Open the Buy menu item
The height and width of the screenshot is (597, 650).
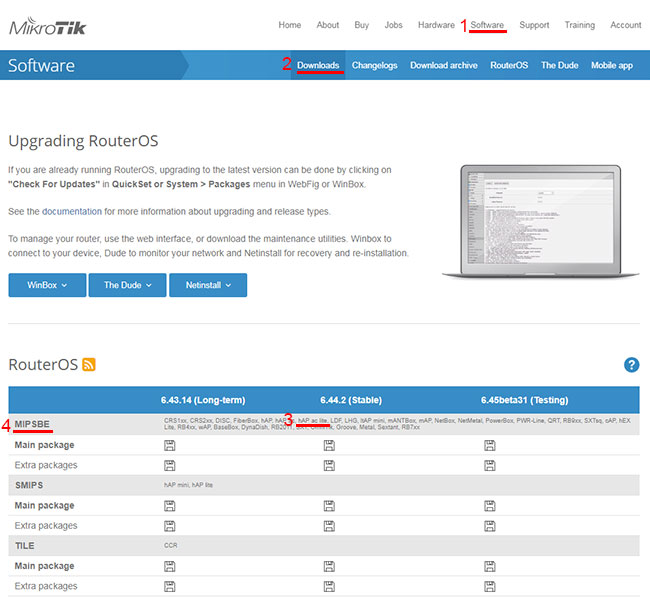pos(361,25)
